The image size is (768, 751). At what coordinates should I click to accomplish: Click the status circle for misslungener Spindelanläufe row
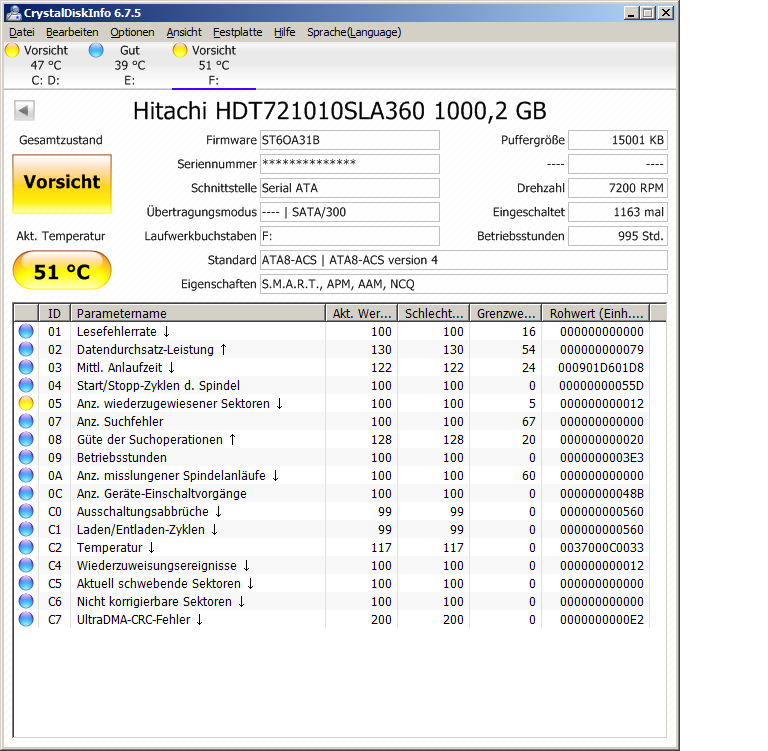point(26,476)
